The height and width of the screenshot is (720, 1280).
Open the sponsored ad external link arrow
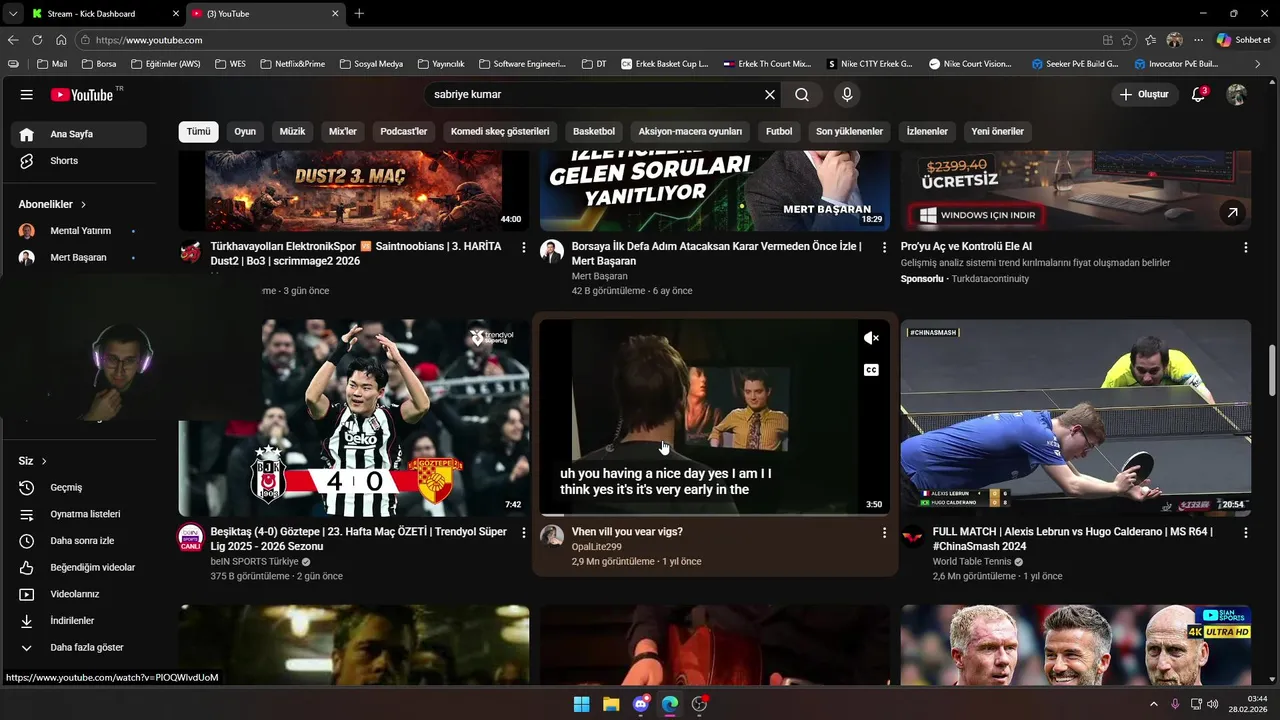pyautogui.click(x=1232, y=212)
